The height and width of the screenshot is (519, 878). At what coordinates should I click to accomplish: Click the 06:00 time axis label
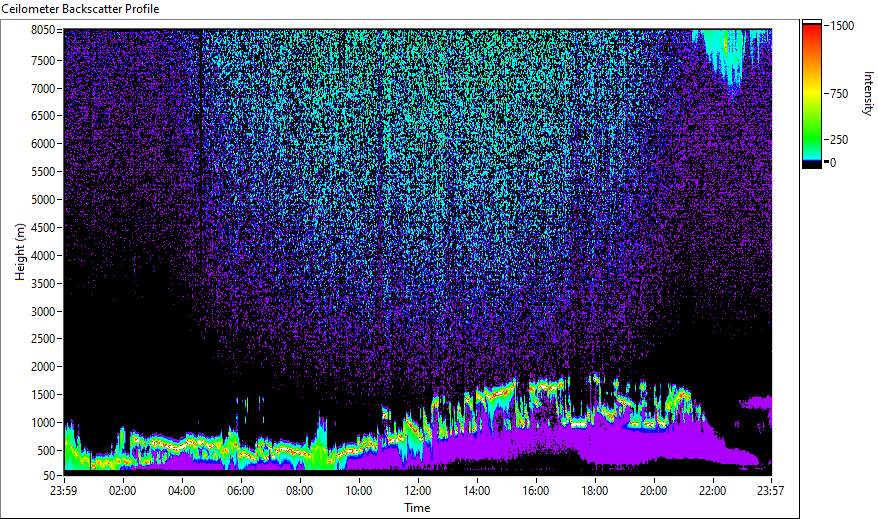(x=241, y=491)
